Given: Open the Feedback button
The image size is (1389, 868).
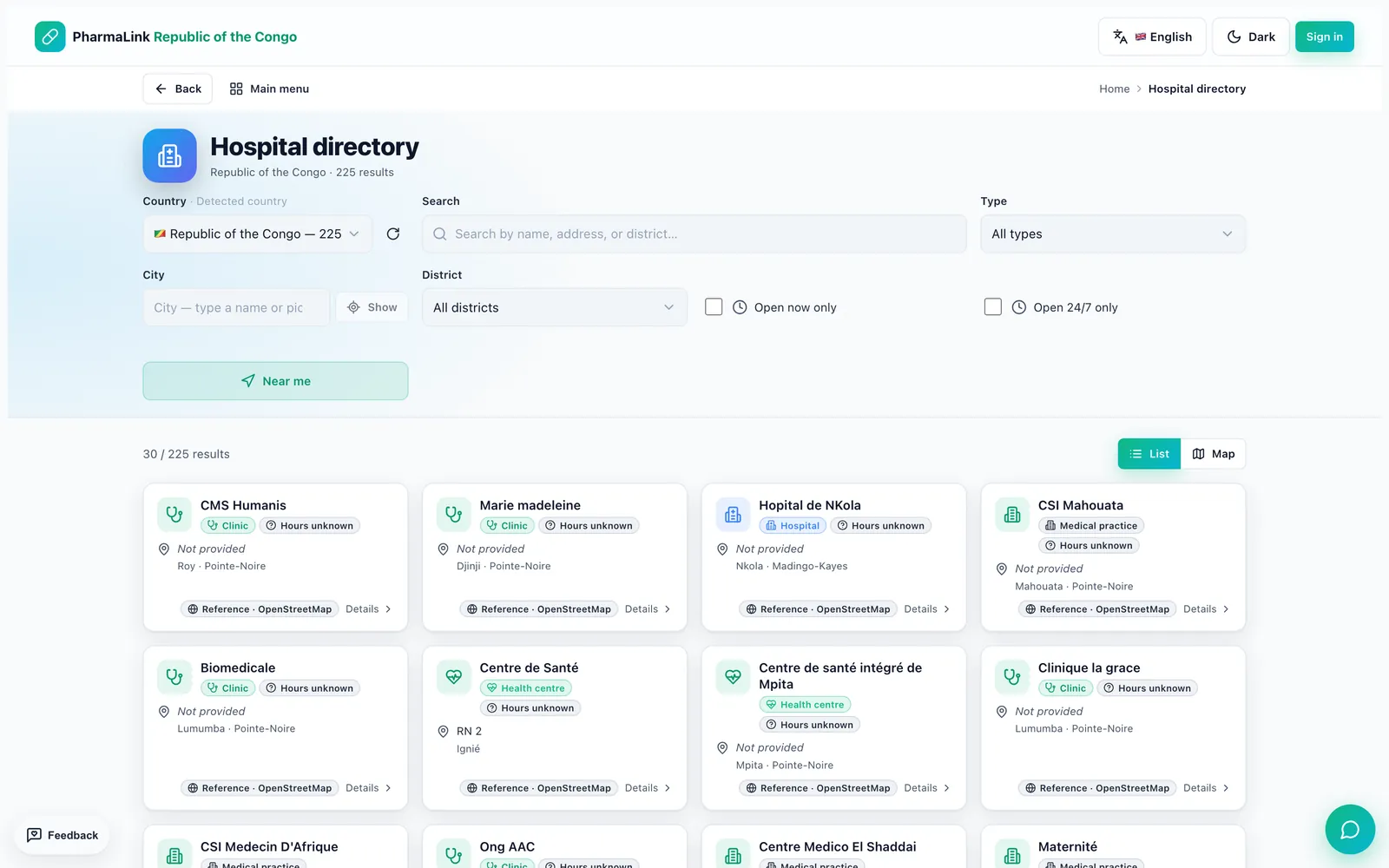Looking at the screenshot, I should (63, 835).
